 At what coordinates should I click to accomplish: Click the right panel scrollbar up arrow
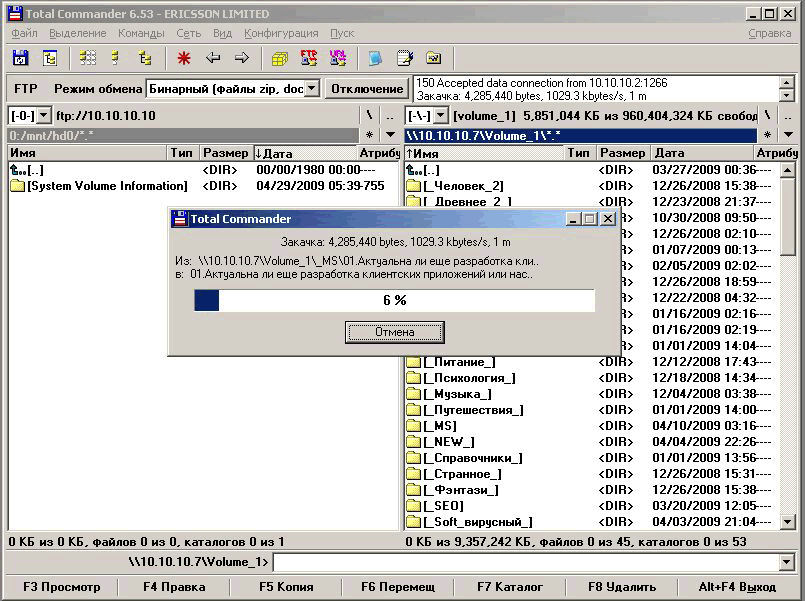point(788,170)
